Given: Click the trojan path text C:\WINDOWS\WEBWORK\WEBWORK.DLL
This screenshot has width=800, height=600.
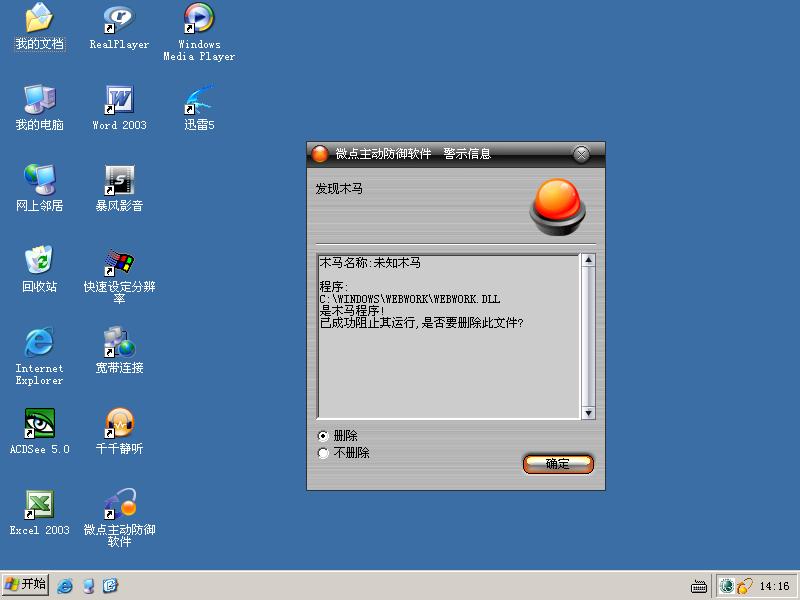Looking at the screenshot, I should [410, 299].
